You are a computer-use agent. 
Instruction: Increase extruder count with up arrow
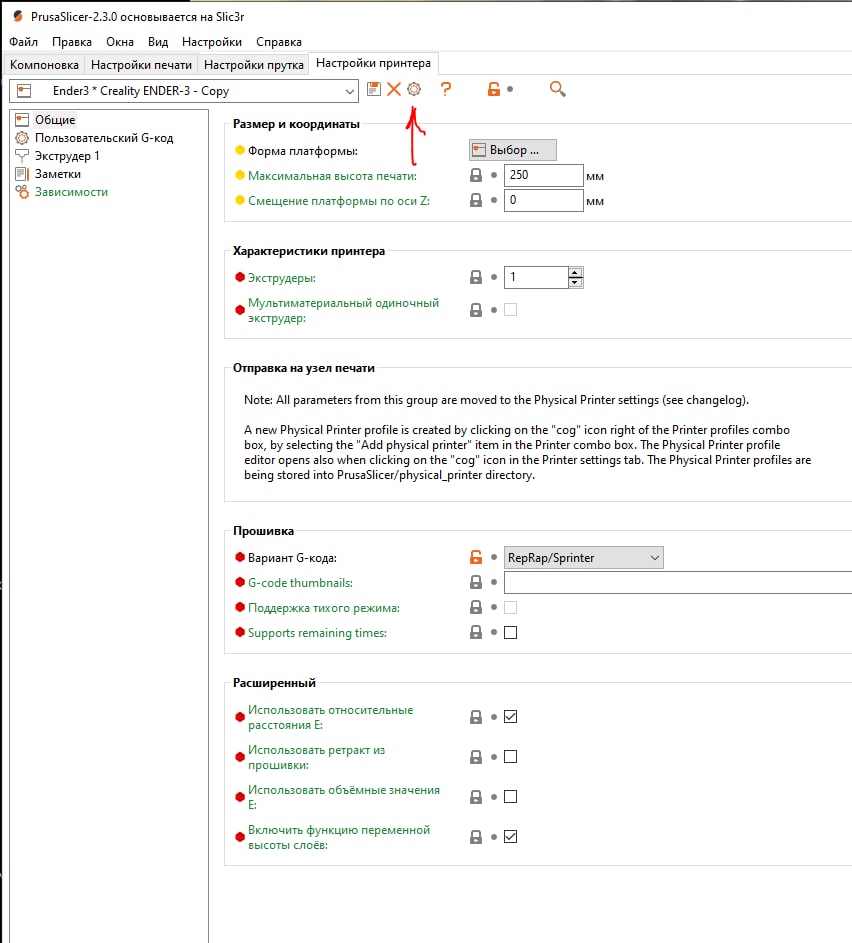[575, 272]
